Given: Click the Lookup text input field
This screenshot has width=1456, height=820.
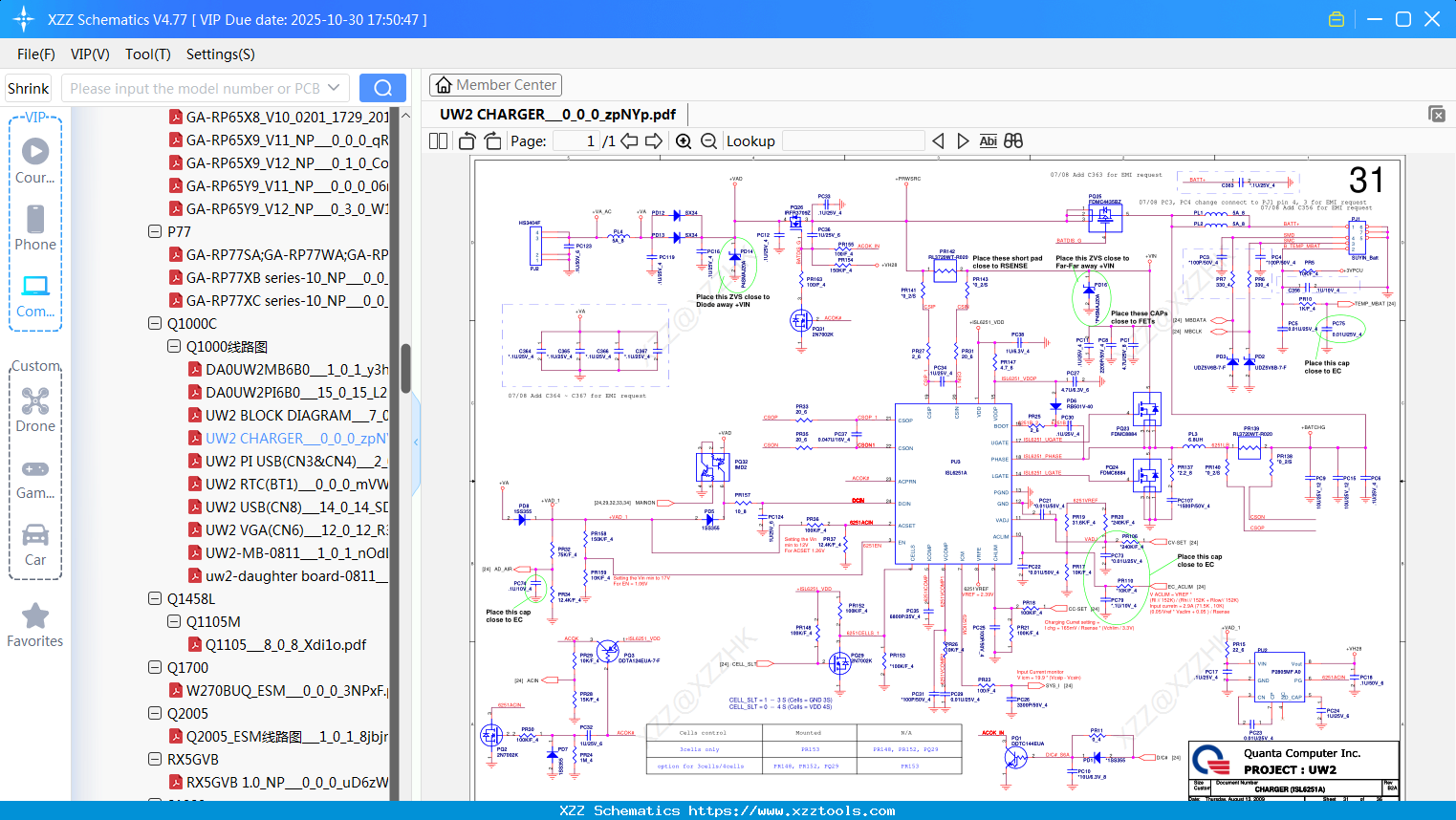Looking at the screenshot, I should pyautogui.click(x=854, y=141).
